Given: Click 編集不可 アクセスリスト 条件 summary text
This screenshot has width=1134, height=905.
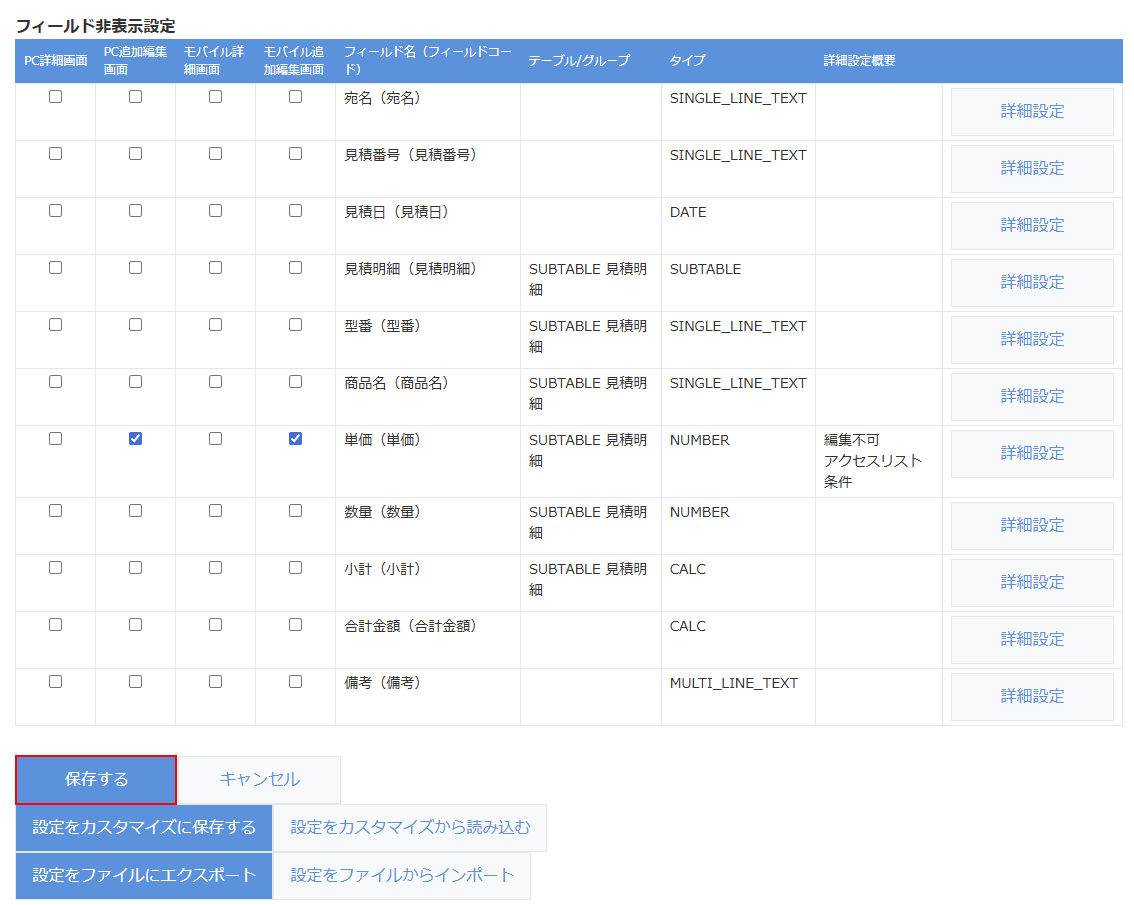Looking at the screenshot, I should click(872, 461).
